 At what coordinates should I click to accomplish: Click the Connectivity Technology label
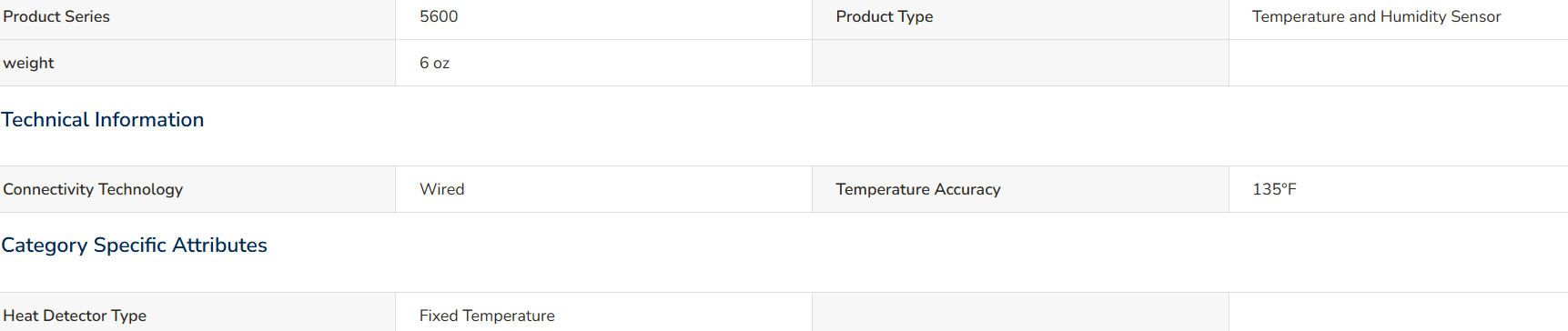pos(93,189)
